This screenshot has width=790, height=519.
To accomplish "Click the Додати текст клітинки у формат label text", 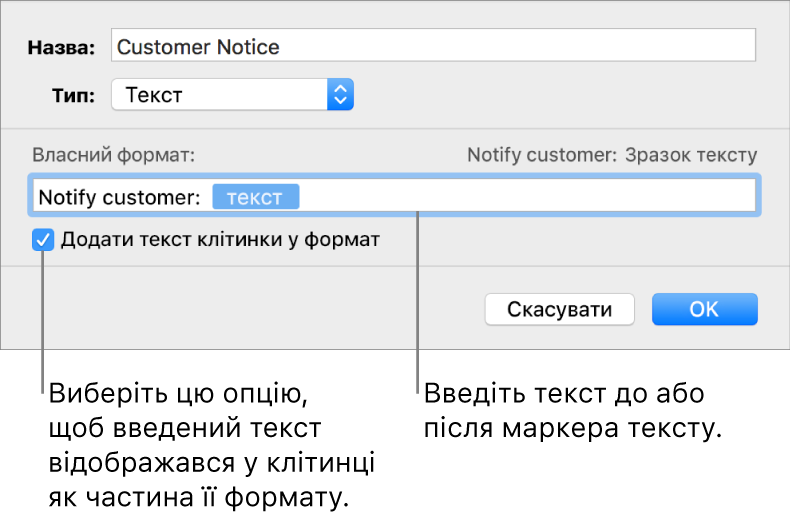I will pos(220,240).
